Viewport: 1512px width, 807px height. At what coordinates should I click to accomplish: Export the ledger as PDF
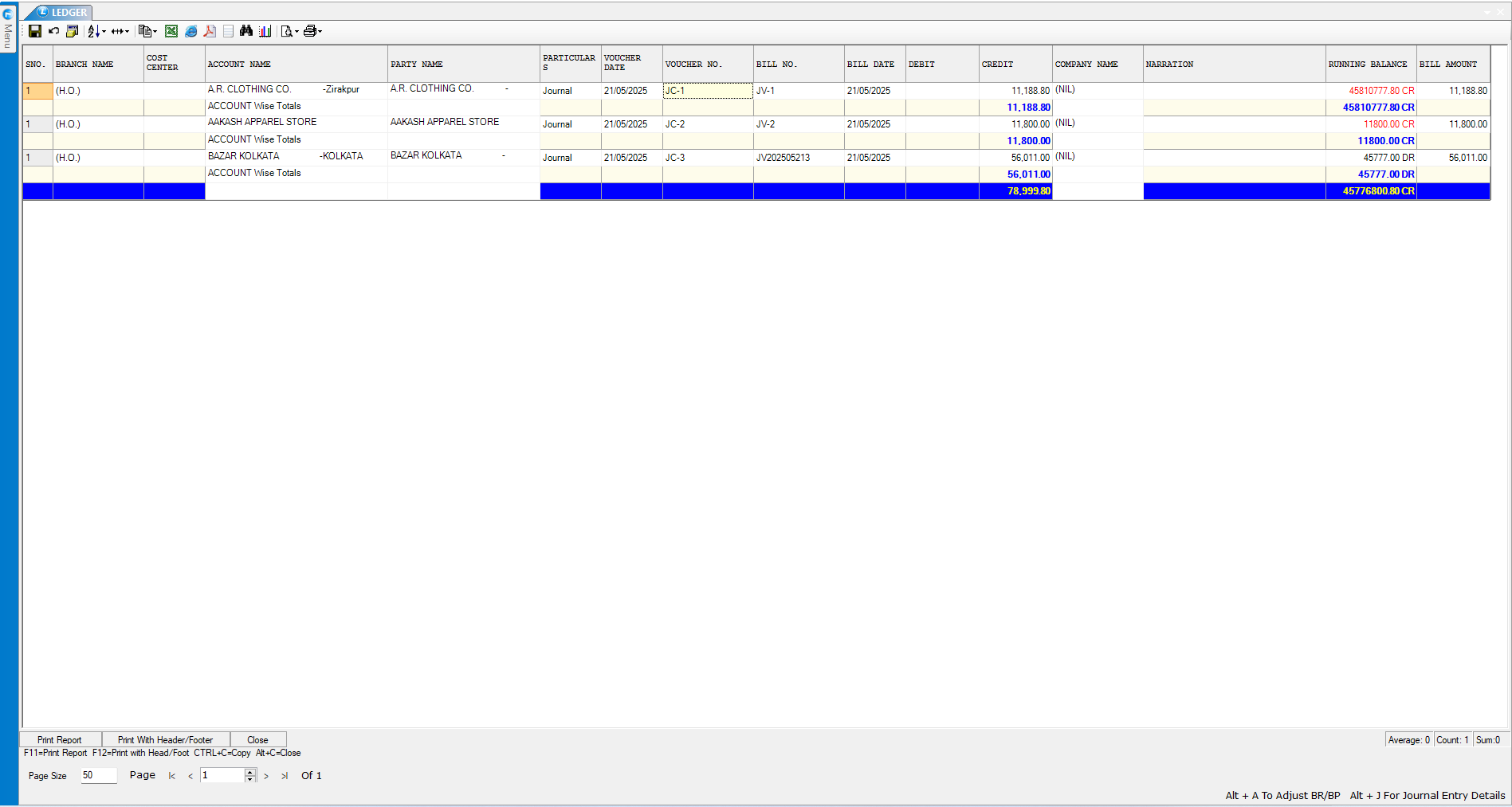(x=210, y=31)
